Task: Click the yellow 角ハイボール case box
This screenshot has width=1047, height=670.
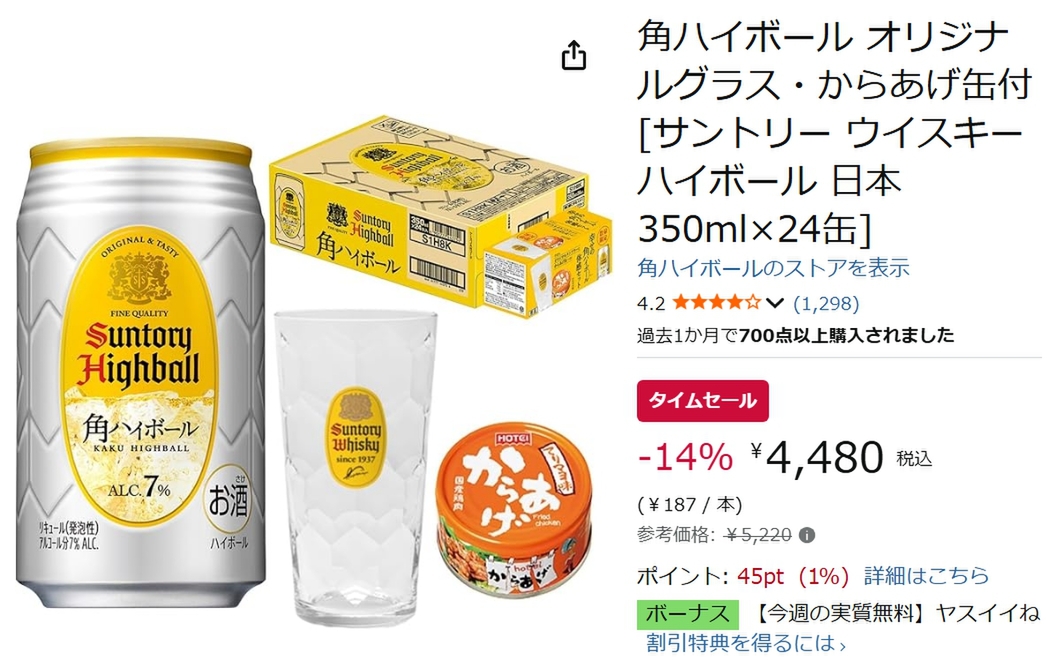Action: 440,214
